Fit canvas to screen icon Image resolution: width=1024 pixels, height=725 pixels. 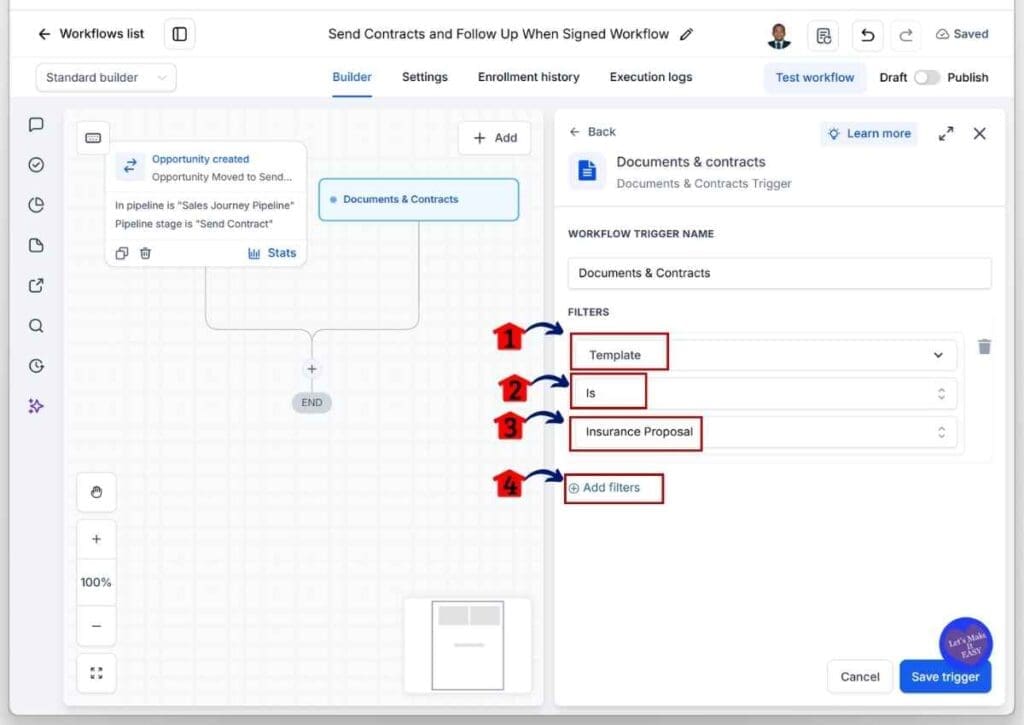[97, 673]
